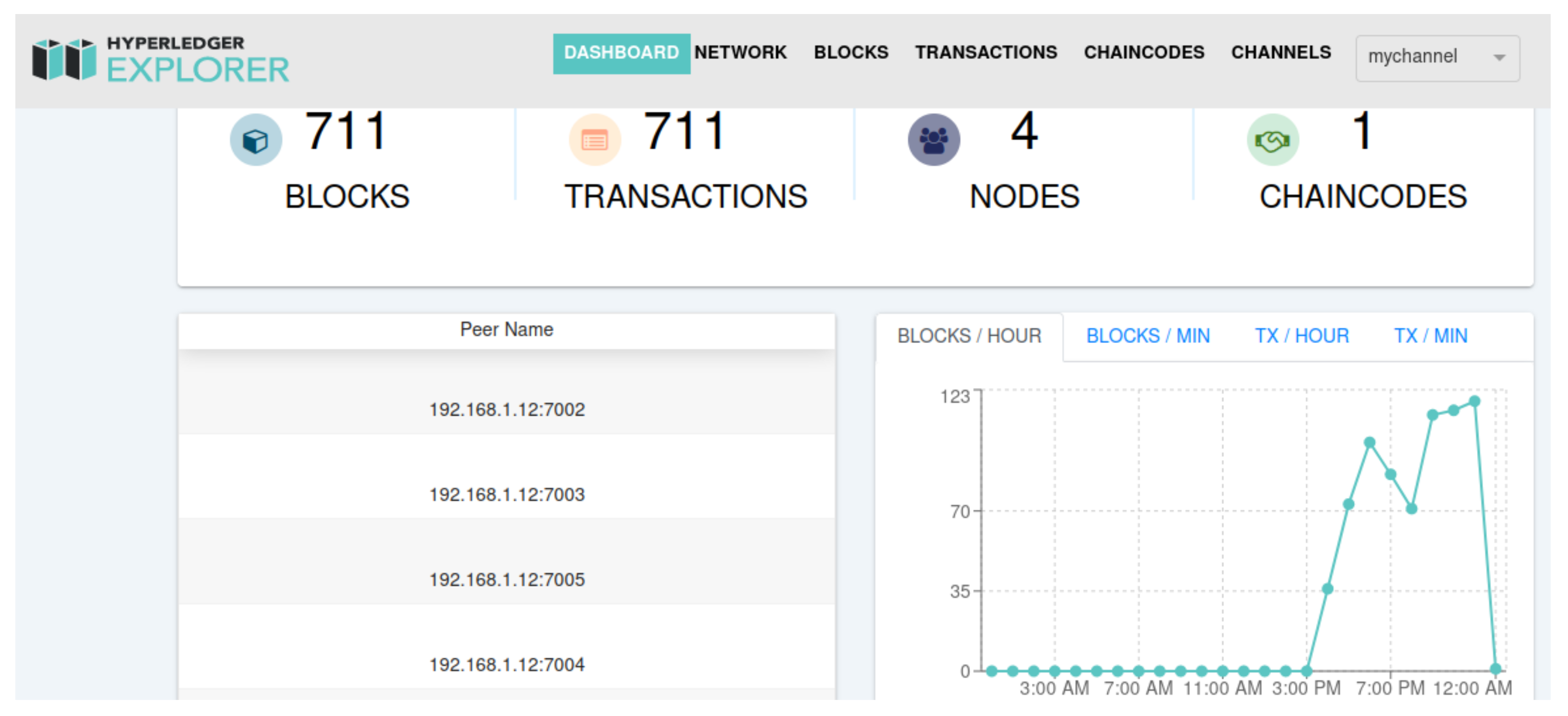Show the TX / HOUR chart tab

click(1301, 335)
